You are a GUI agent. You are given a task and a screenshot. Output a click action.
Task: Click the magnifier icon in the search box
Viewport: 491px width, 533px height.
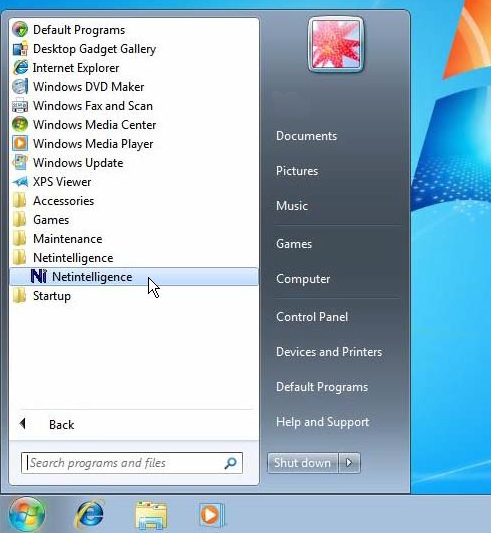(x=231, y=463)
